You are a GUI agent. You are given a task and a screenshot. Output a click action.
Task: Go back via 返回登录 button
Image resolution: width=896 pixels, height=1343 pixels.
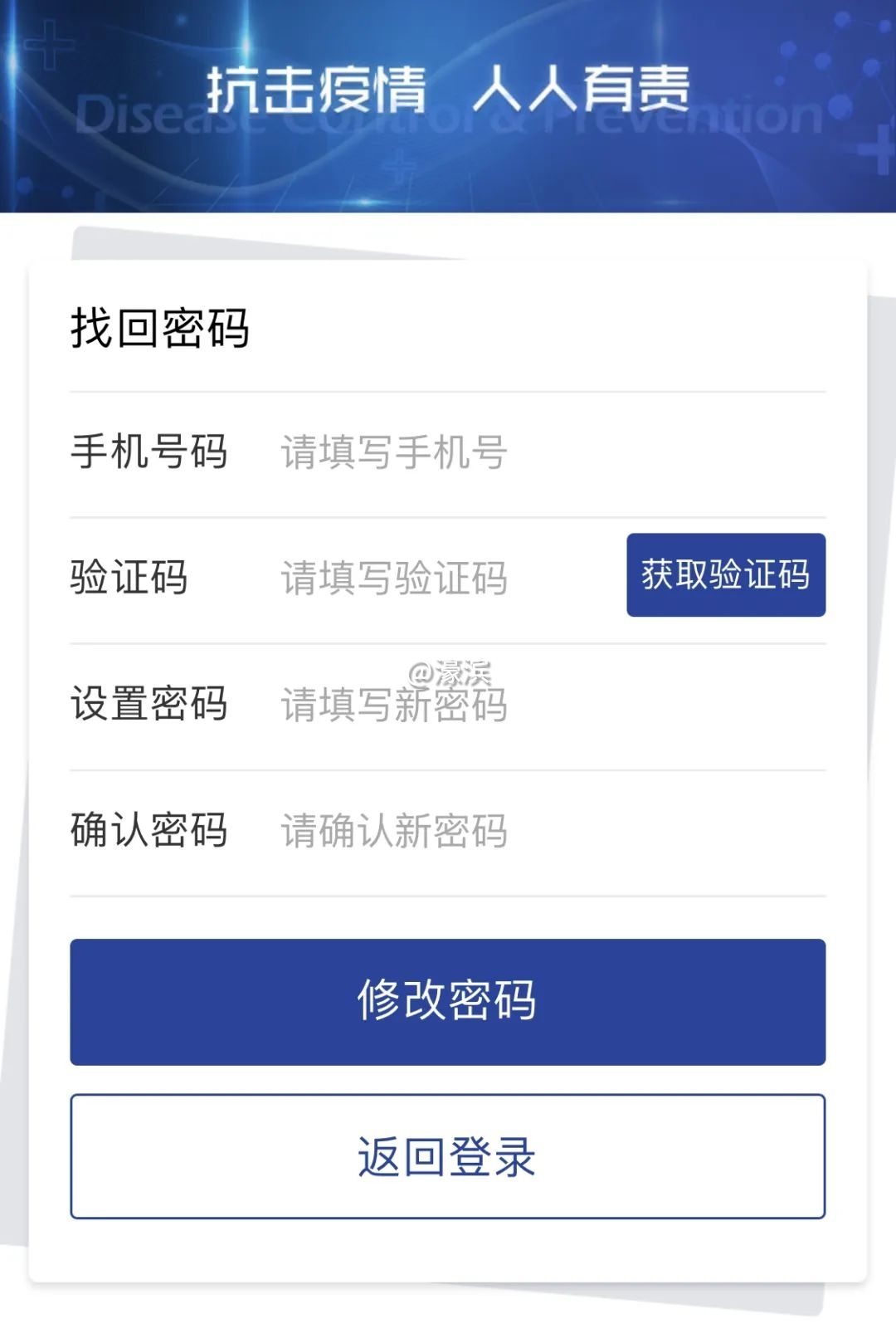[x=447, y=1155]
